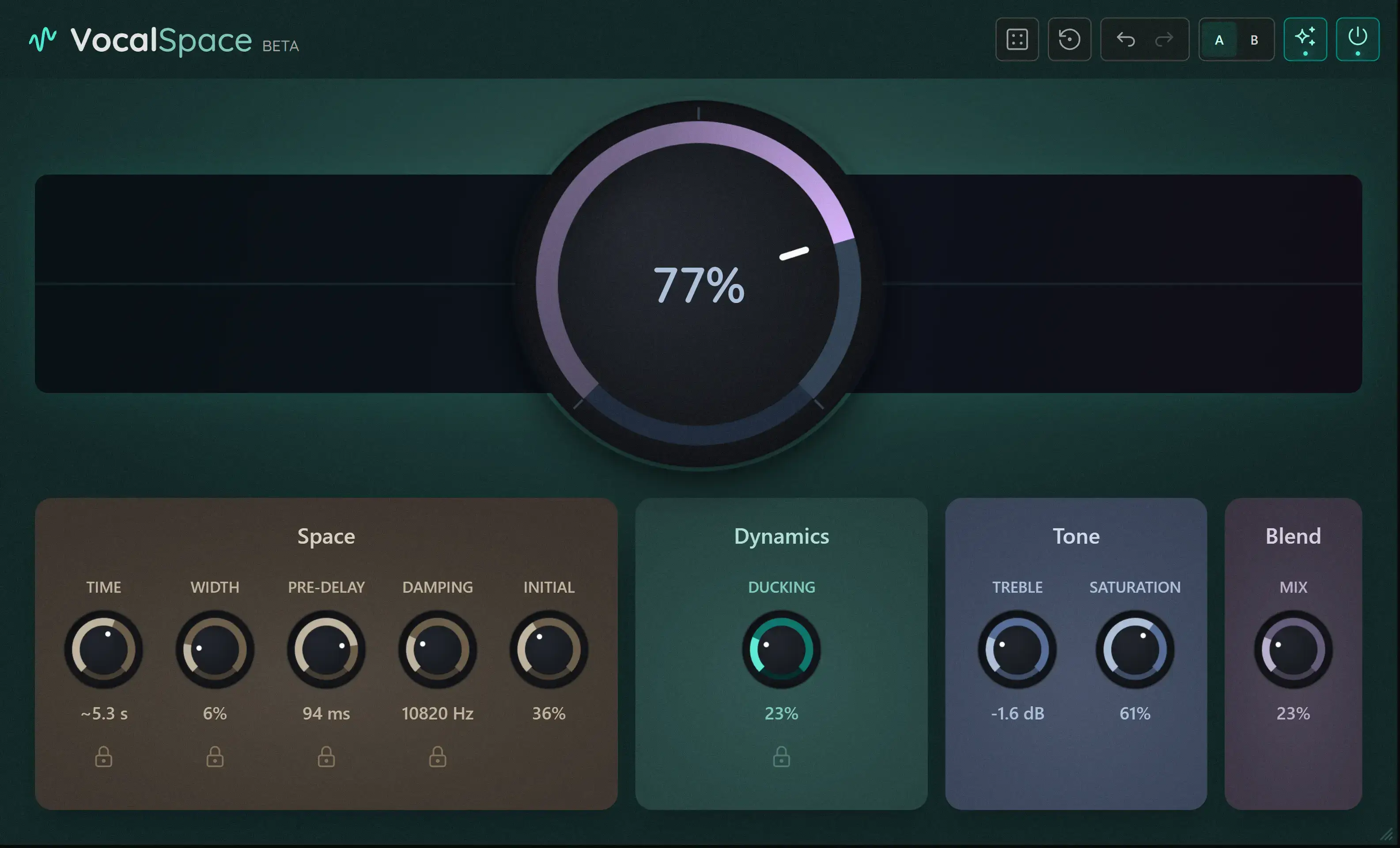Screen dimensions: 1400x848
Task: Click the TREBLE knob
Action: (x=1017, y=649)
